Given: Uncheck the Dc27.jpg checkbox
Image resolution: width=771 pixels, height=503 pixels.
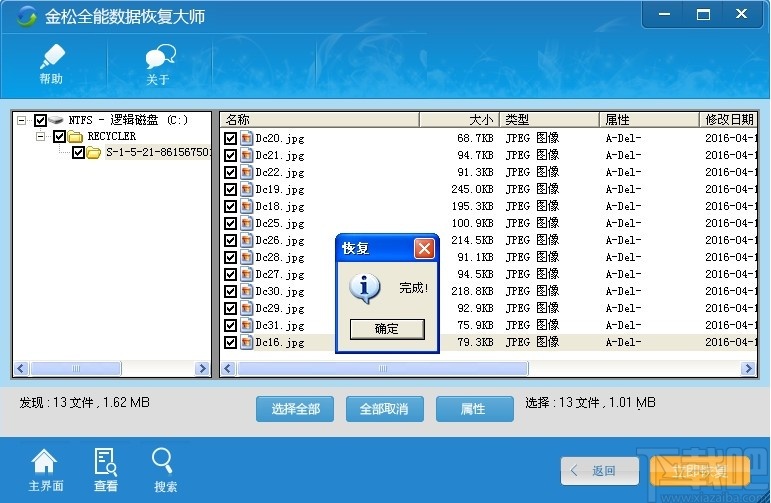Looking at the screenshot, I should (x=230, y=274).
